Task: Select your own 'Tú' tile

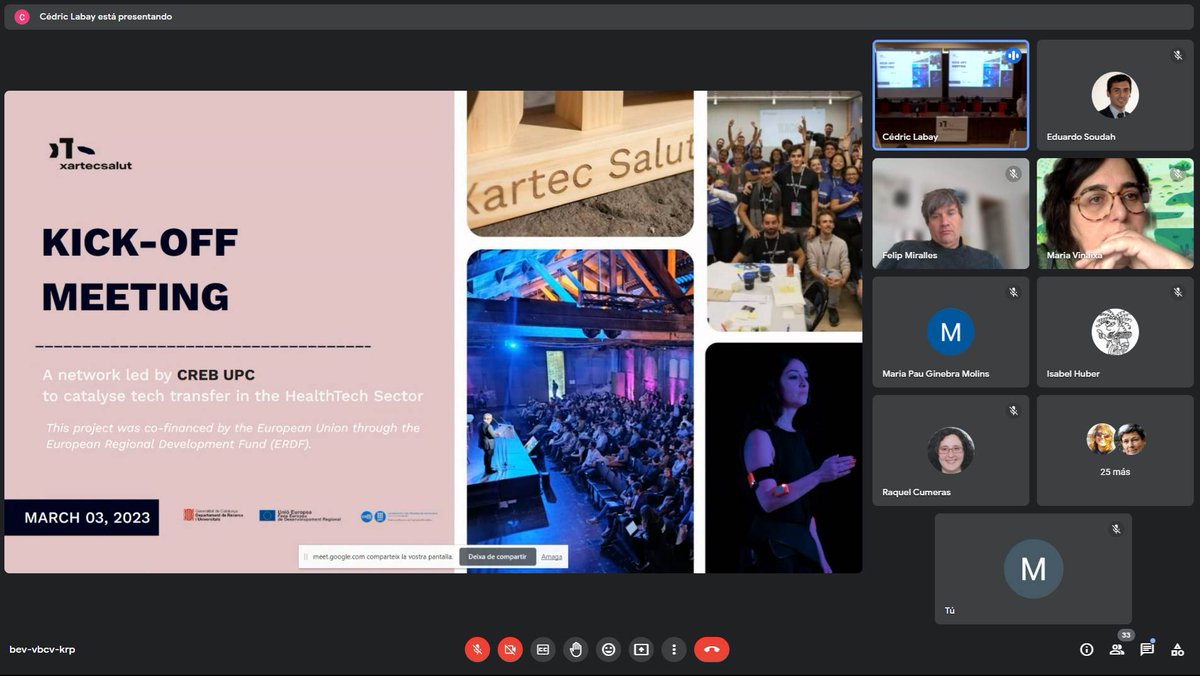Action: click(1033, 569)
